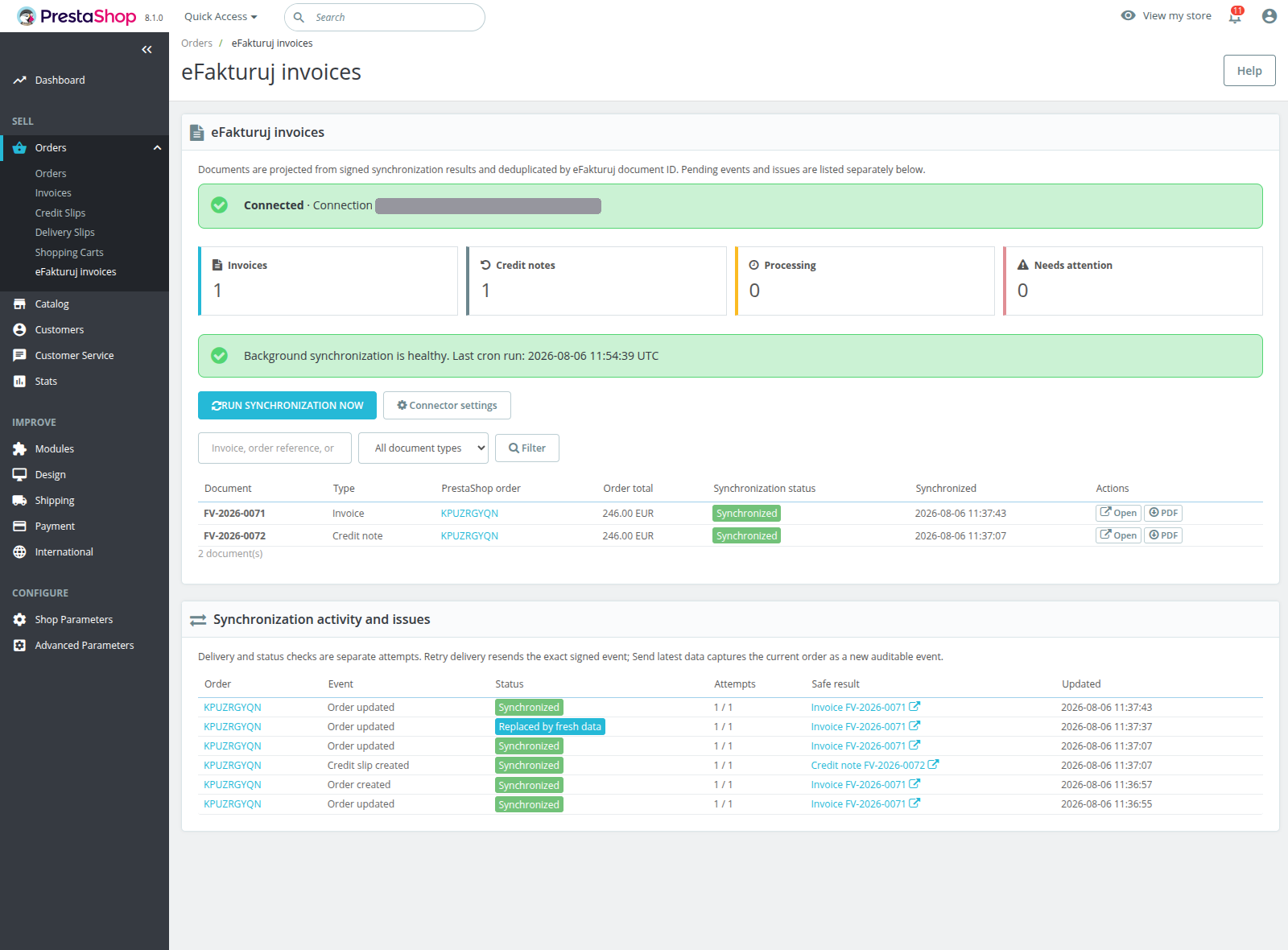The height and width of the screenshot is (950, 1288).
Task: Click the Safe result column header
Action: point(835,684)
